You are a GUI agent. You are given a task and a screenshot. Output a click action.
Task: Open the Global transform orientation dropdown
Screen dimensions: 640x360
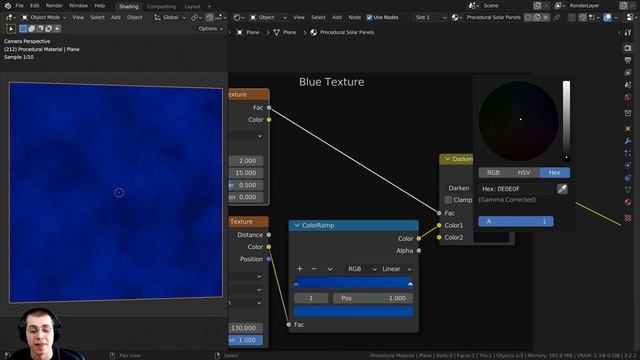coord(170,18)
